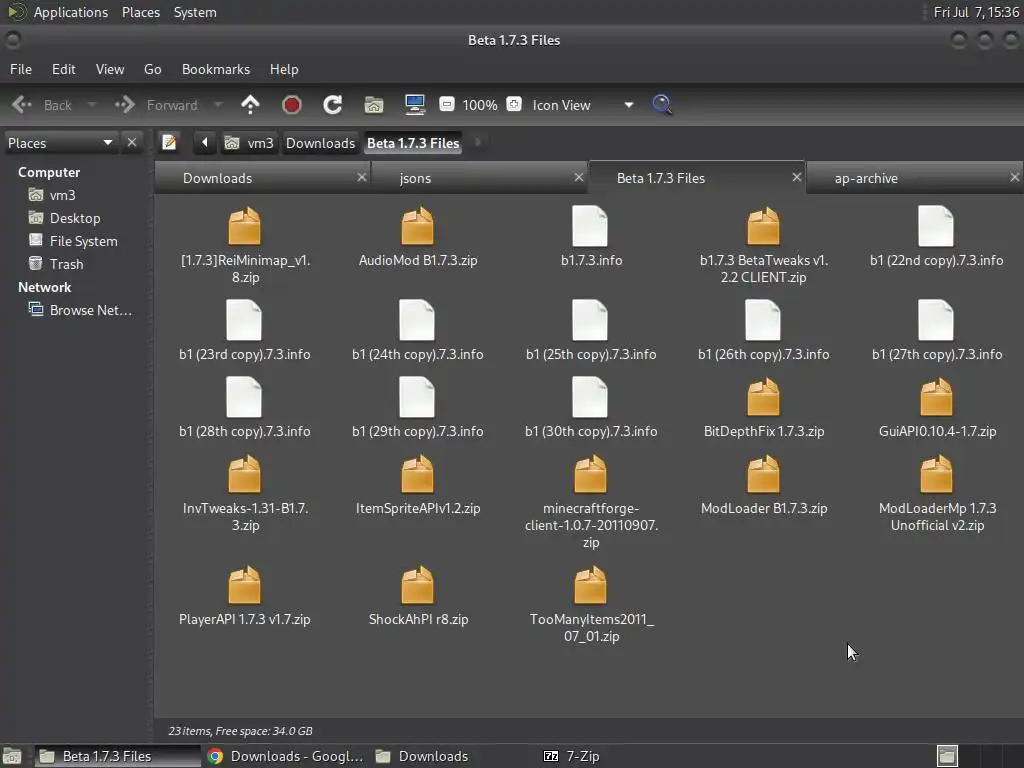
Task: Select b1 (23rd copy).7.3.info file
Action: click(x=245, y=331)
